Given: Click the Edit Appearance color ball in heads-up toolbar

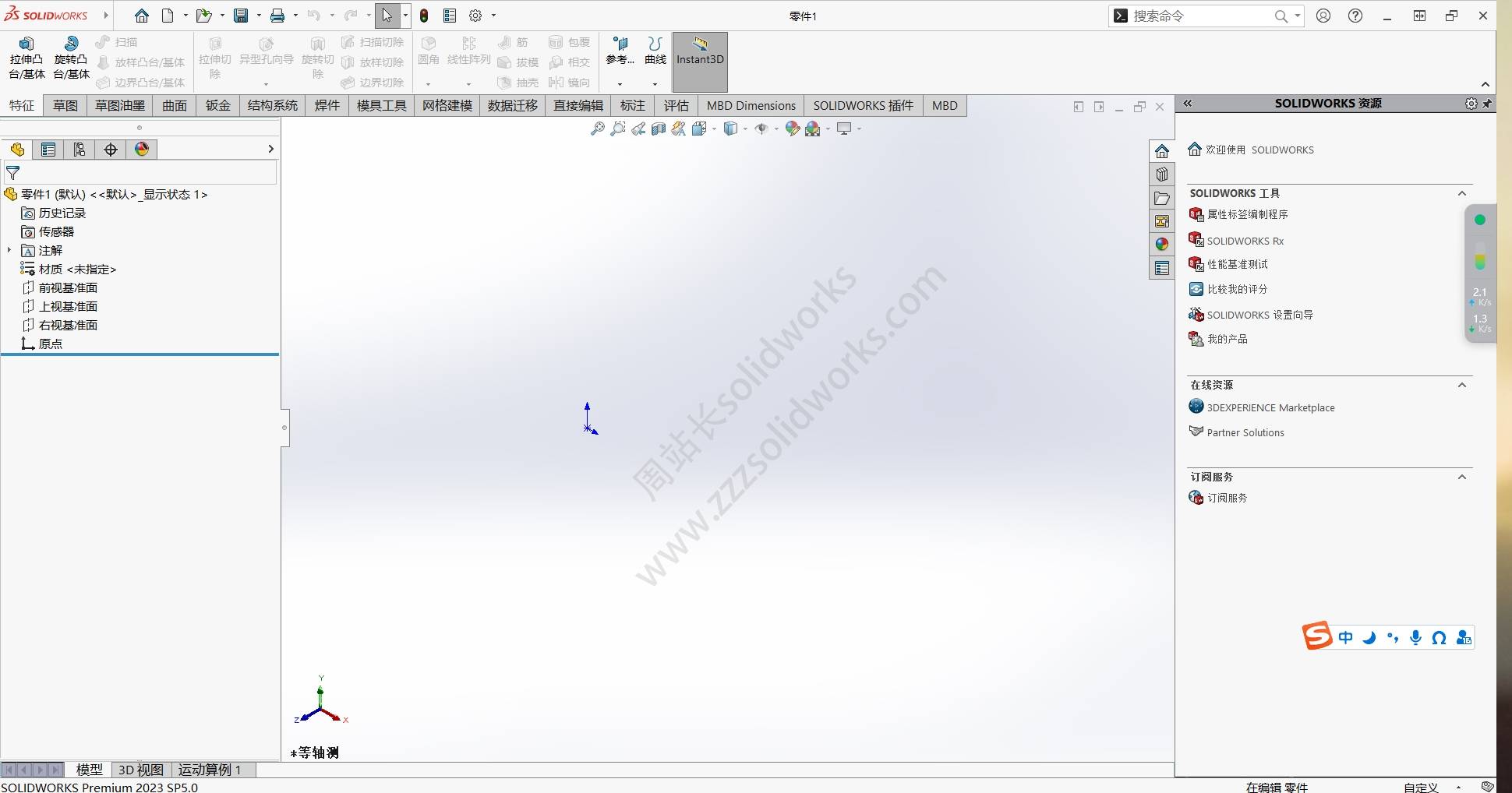Looking at the screenshot, I should pyautogui.click(x=792, y=129).
